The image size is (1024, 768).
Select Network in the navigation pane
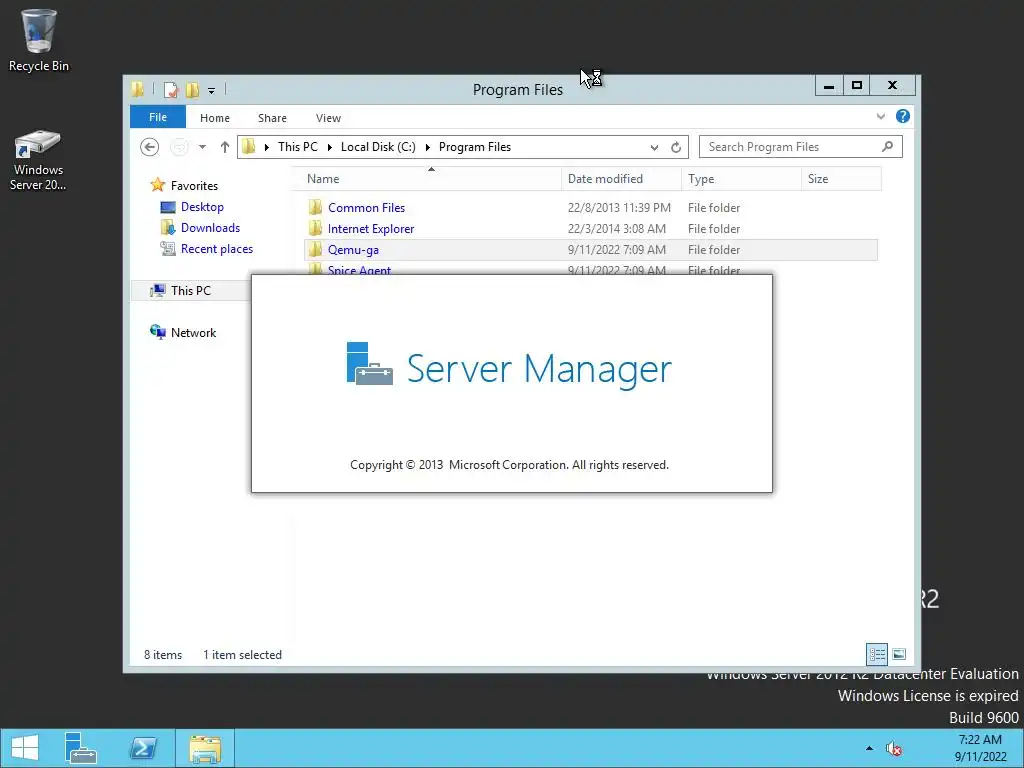[x=193, y=332]
